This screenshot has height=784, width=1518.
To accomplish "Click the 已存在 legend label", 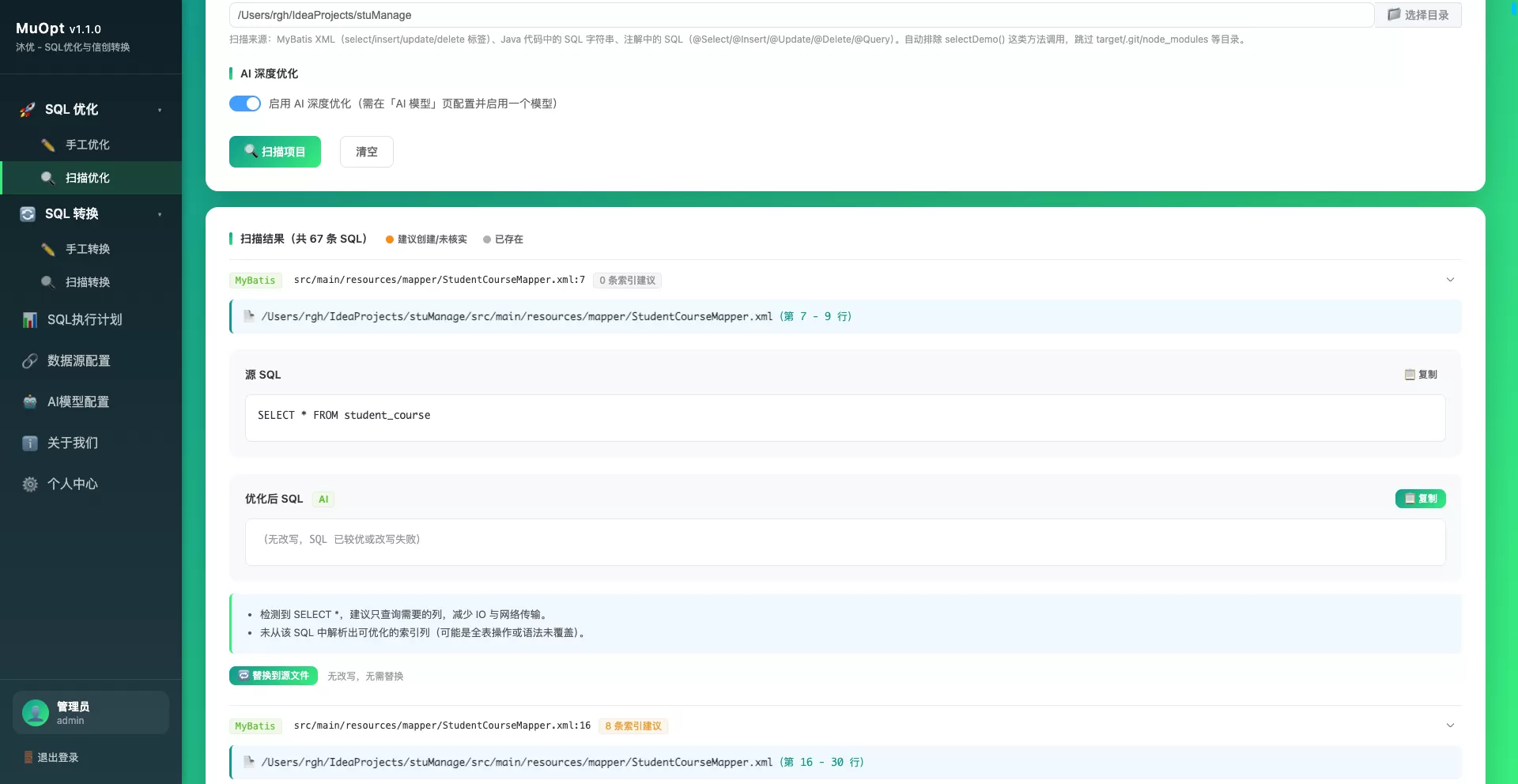I will (x=509, y=239).
